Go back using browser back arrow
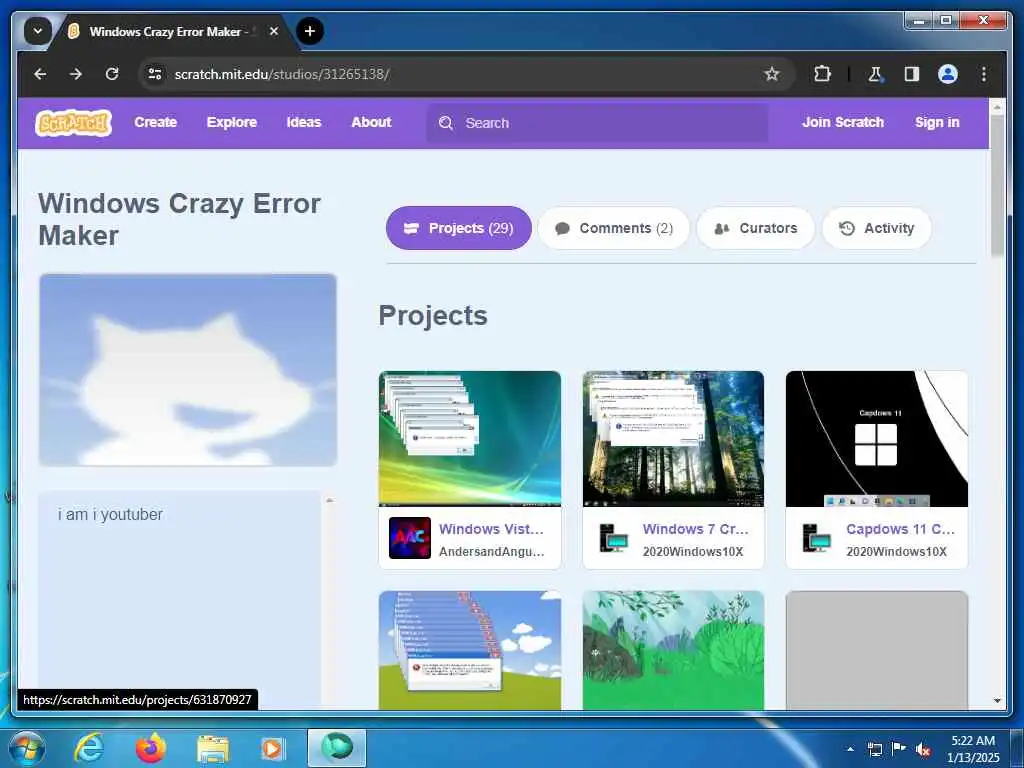Viewport: 1024px width, 768px height. (x=40, y=74)
